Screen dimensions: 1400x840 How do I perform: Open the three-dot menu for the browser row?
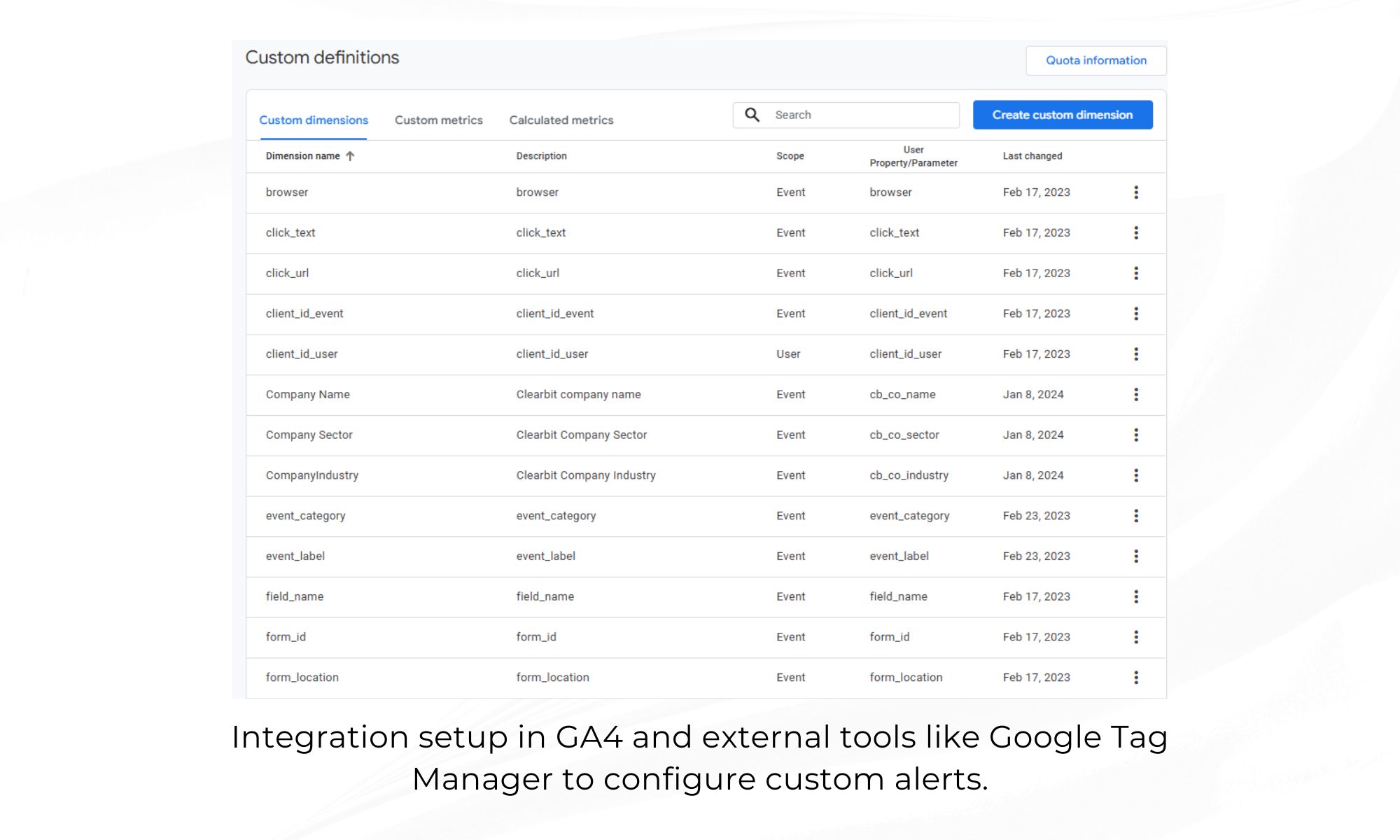pos(1135,192)
